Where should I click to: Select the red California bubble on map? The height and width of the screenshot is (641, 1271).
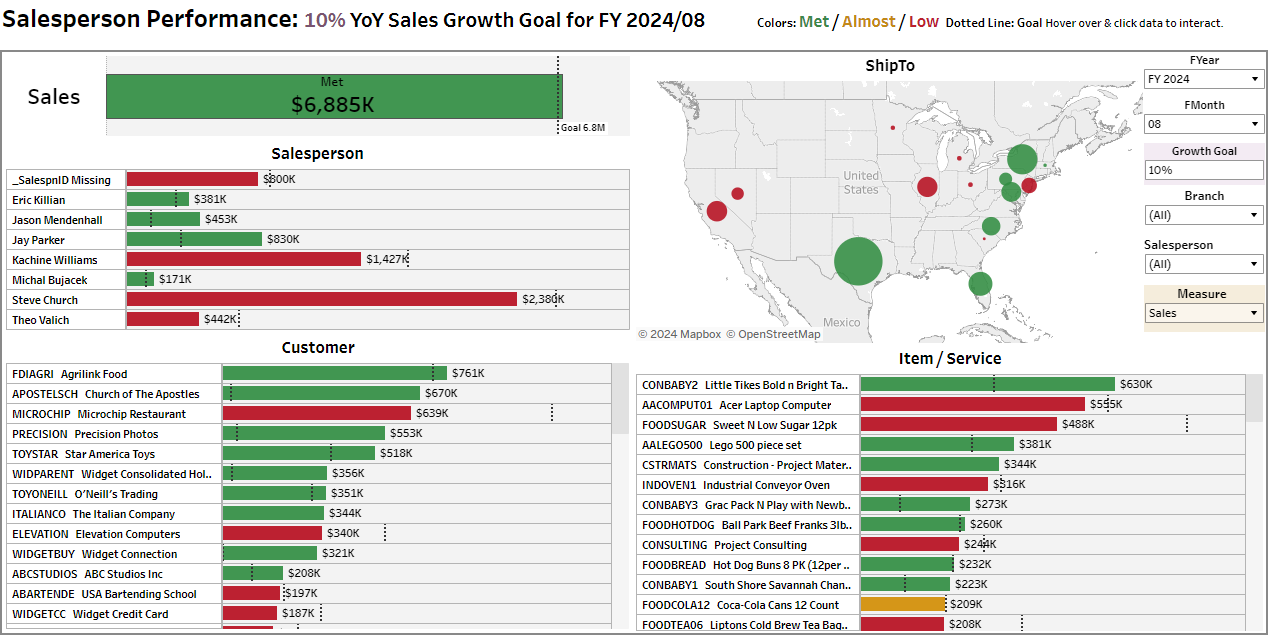click(716, 211)
